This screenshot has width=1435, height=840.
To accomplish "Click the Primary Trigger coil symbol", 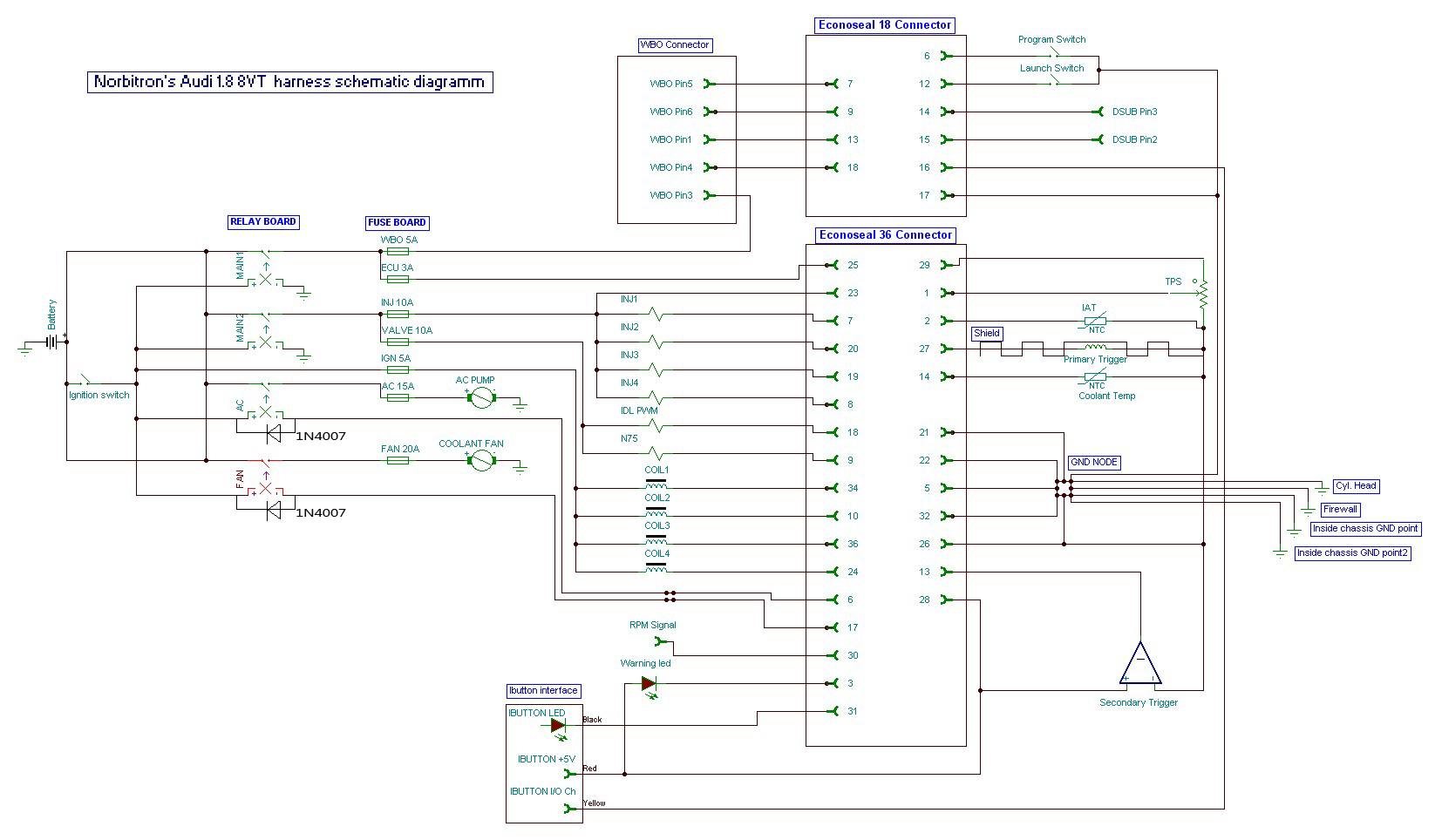I will click(1095, 349).
